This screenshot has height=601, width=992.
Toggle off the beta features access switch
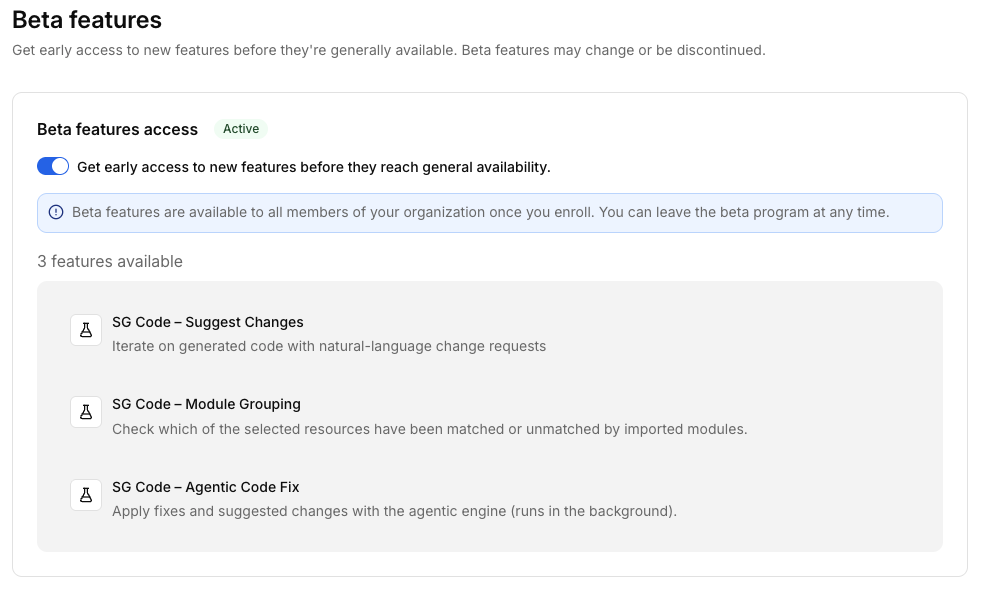(53, 166)
